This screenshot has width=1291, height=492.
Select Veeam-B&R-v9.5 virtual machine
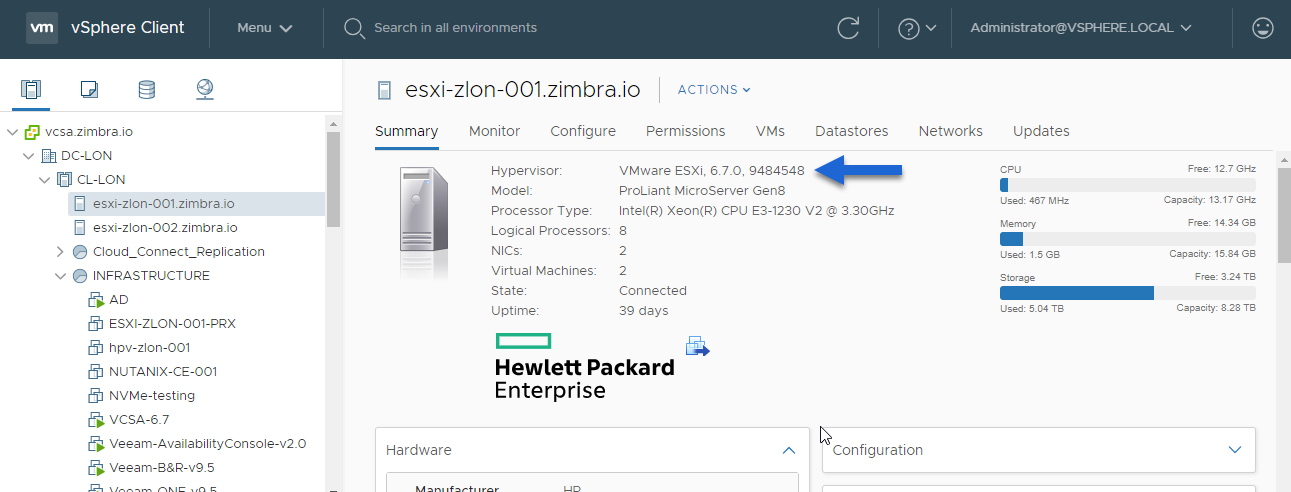tap(162, 468)
